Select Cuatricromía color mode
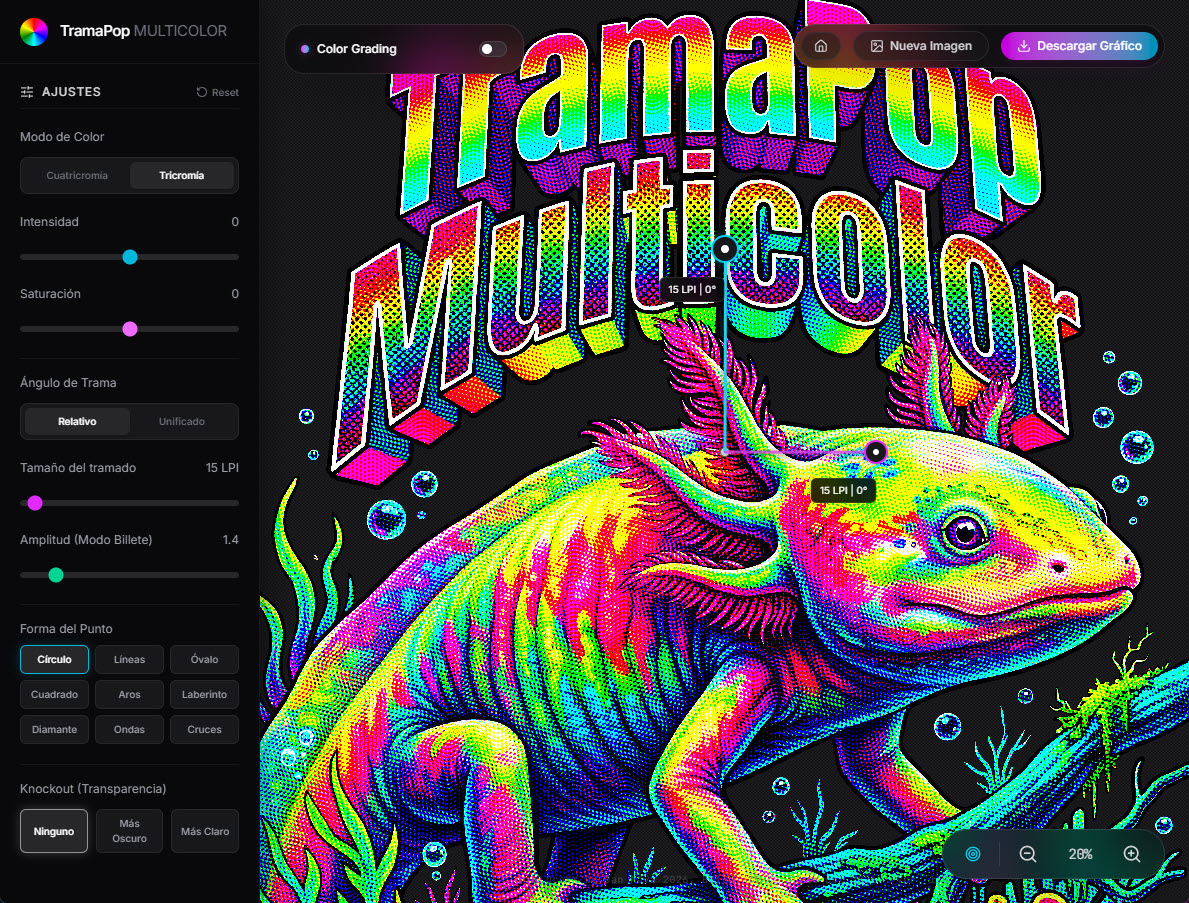1189x903 pixels. pos(77,175)
